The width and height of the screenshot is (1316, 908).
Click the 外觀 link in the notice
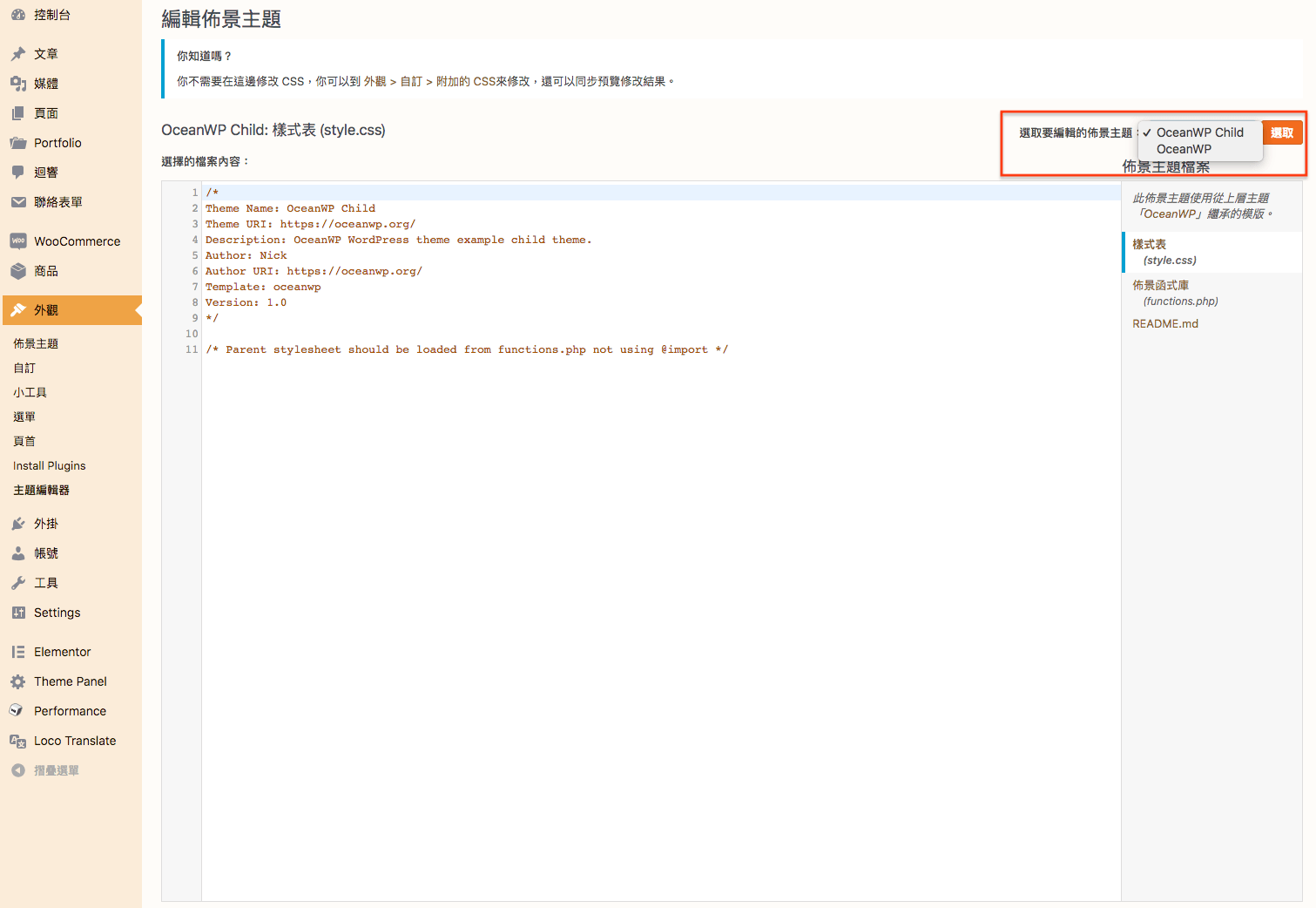point(375,81)
